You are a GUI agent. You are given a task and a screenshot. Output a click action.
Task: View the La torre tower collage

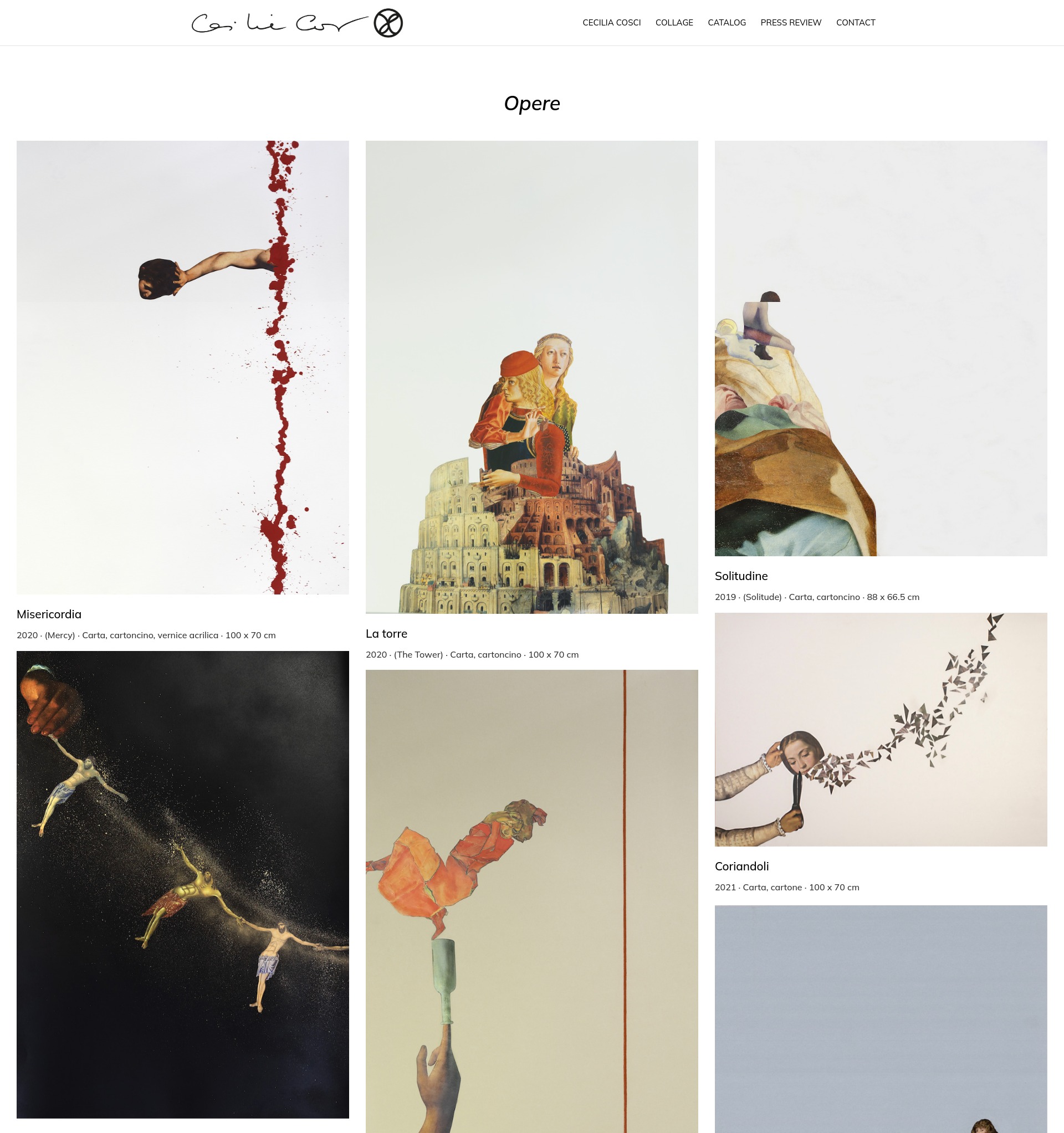click(531, 377)
